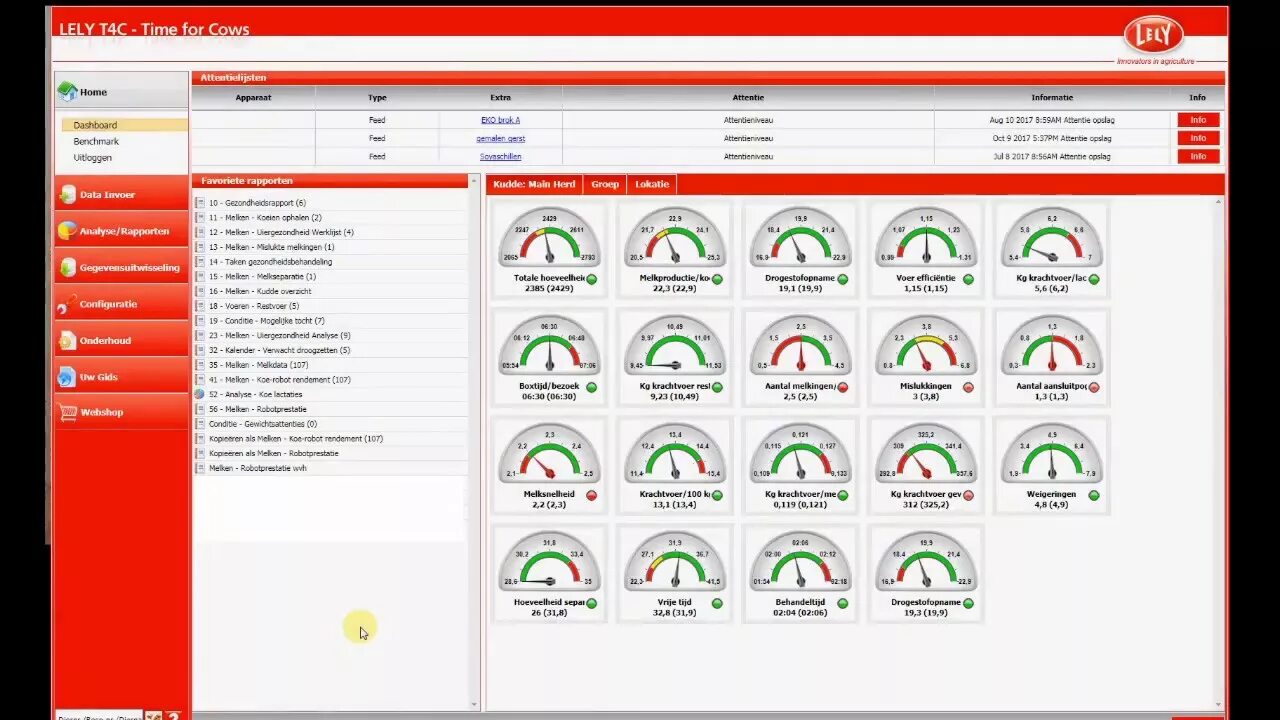
Task: Click the Lely logo
Action: click(1154, 35)
